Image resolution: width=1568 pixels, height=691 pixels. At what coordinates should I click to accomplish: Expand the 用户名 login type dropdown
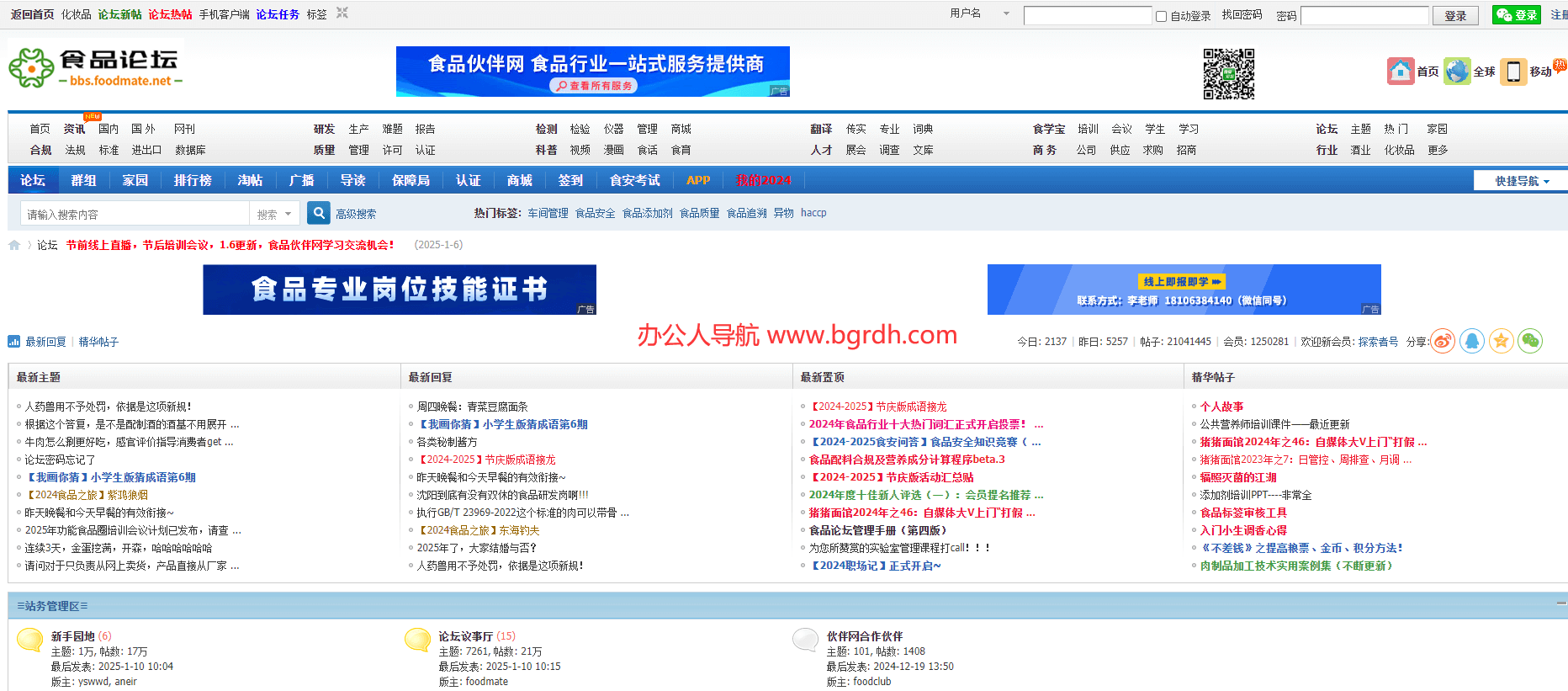point(1006,14)
